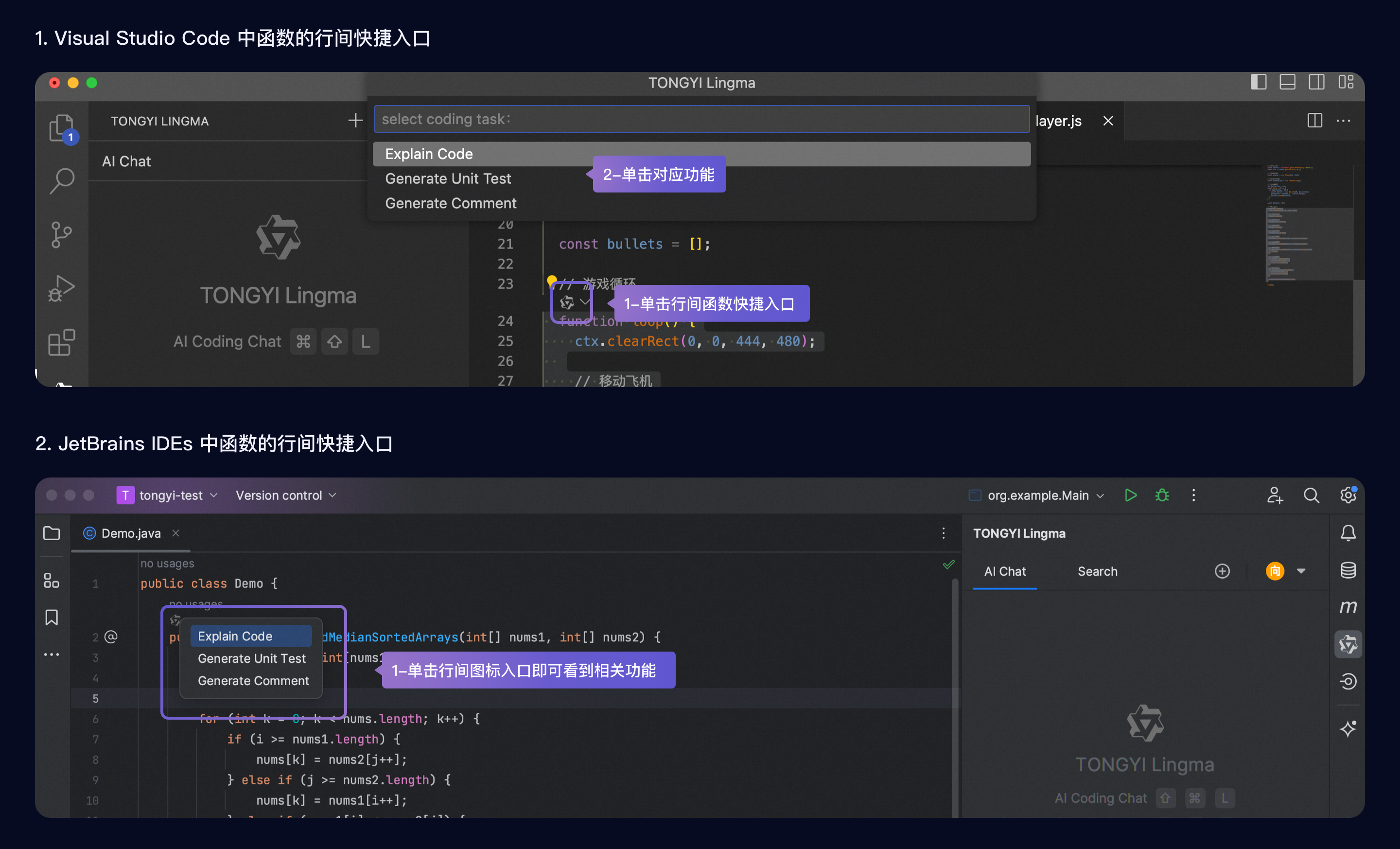Image resolution: width=1400 pixels, height=849 pixels.
Task: Click the TONGYI Lingma icon in JetBrains sidebar
Action: 1347,644
